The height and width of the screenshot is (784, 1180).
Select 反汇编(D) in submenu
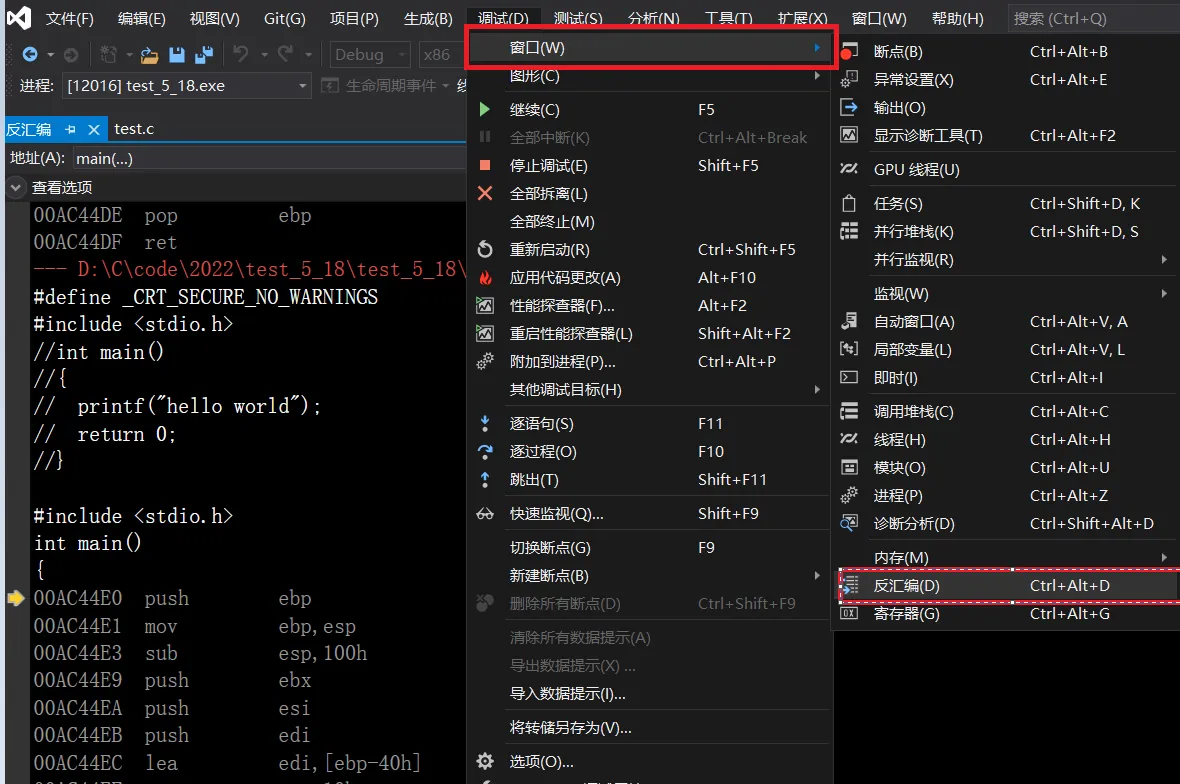[x=1007, y=585]
